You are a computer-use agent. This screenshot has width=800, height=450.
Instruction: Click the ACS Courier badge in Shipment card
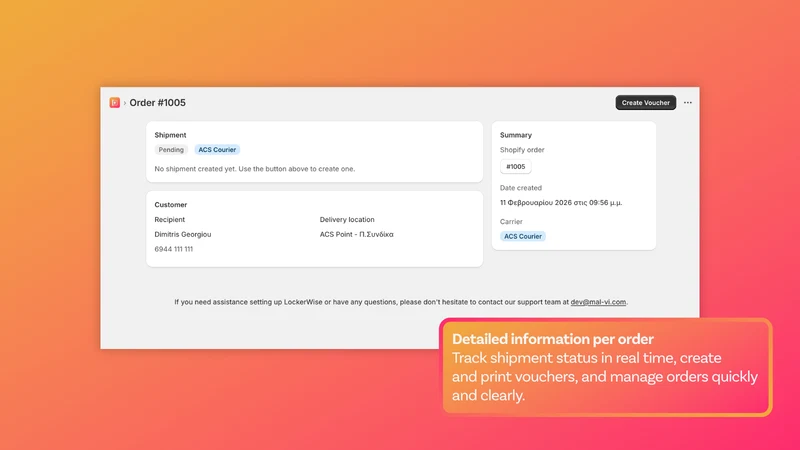pyautogui.click(x=217, y=149)
